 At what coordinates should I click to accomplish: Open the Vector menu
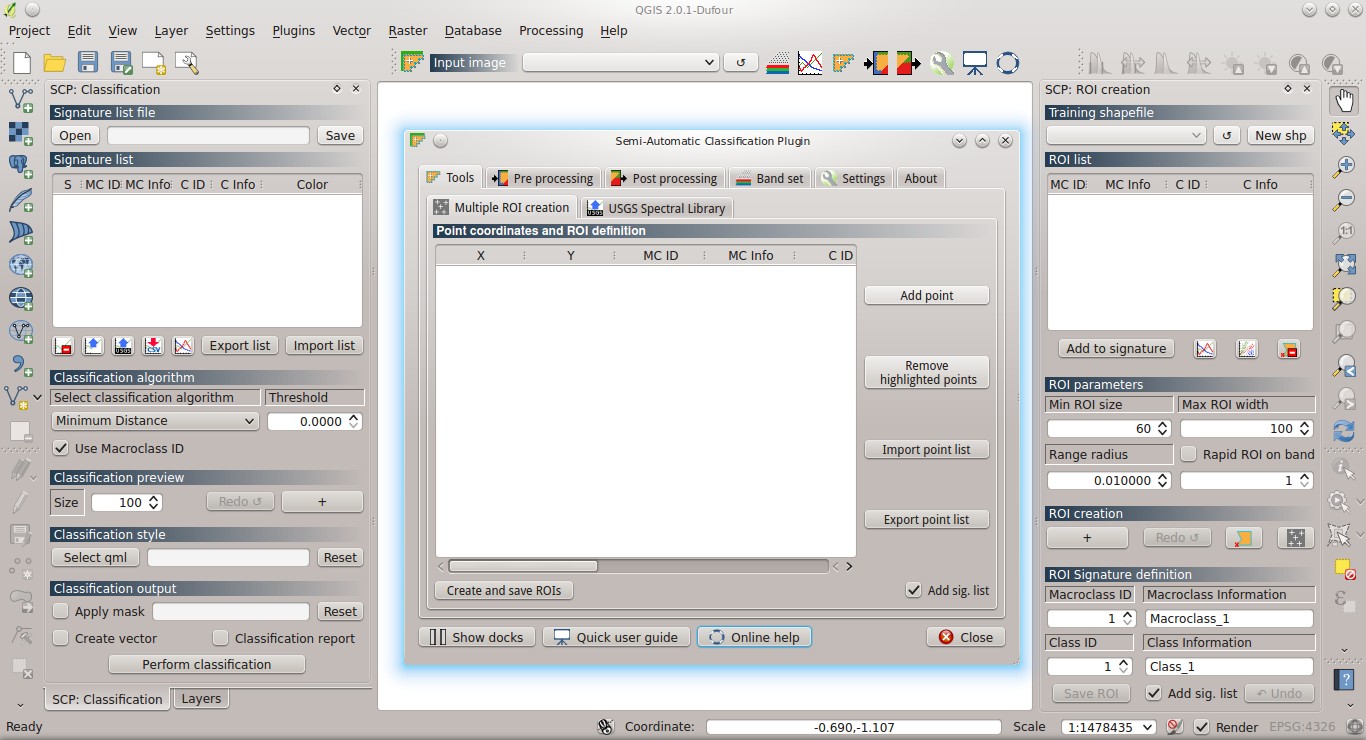[352, 31]
